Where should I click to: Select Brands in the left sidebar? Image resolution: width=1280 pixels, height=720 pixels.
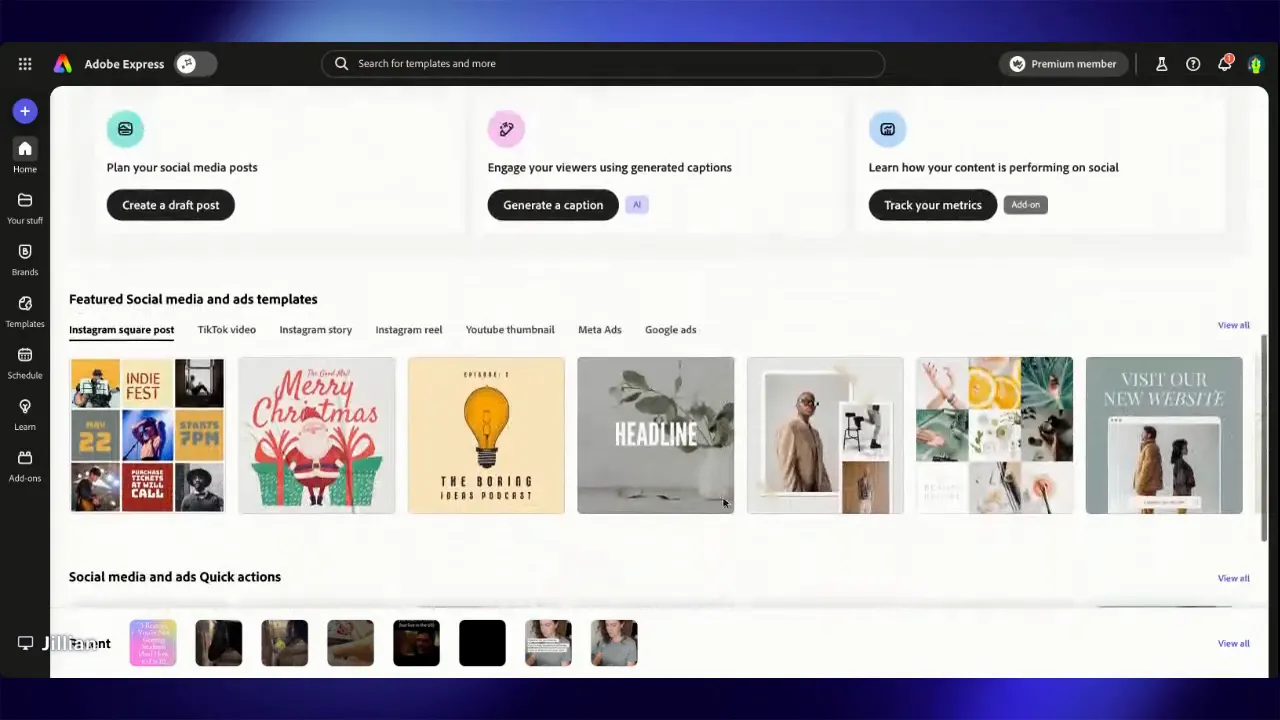[25, 258]
